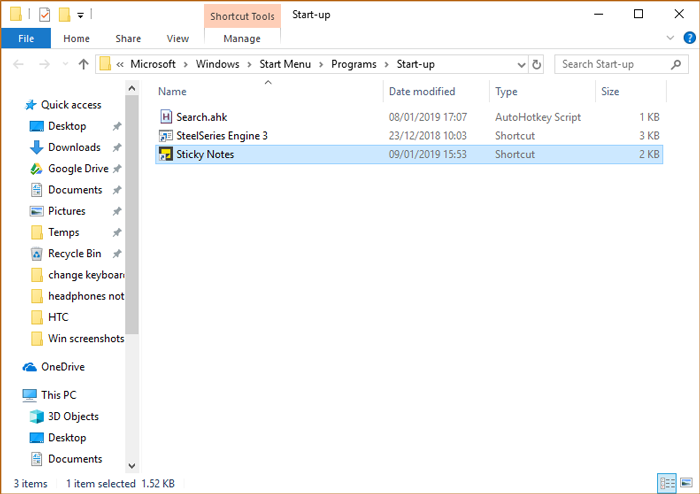Viewport: 700px width, 494px height.
Task: Open the change keyboard folder
Action: [x=86, y=275]
